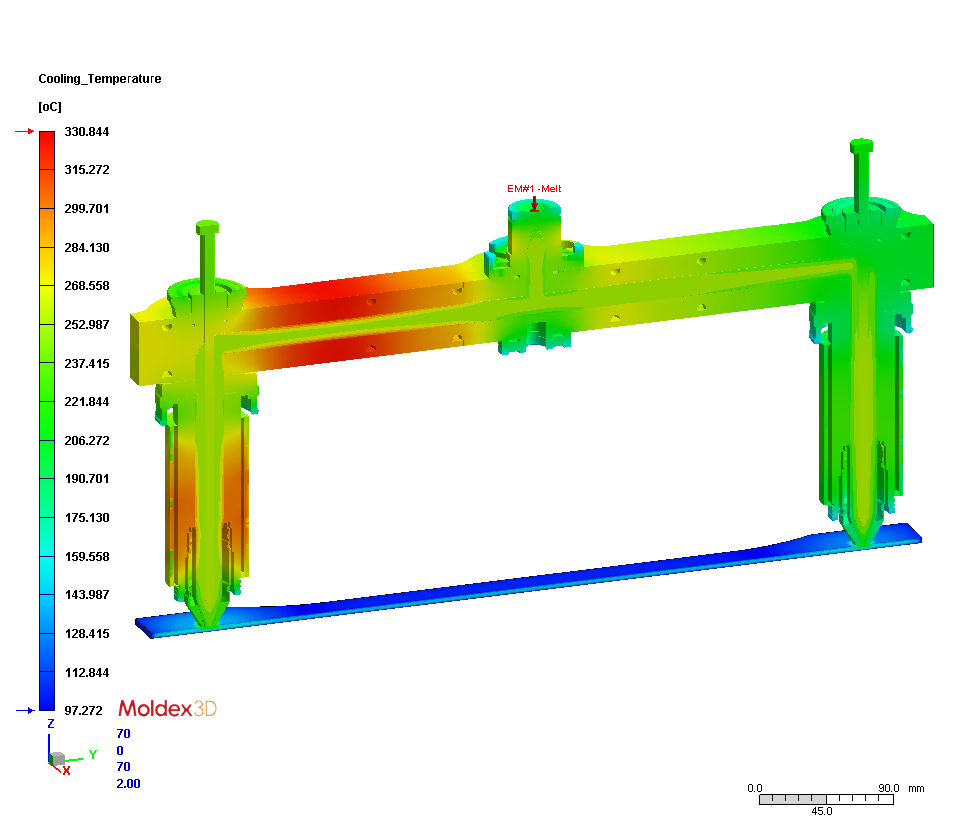Click the green middle of color legend
The width and height of the screenshot is (976, 820).
coord(47,421)
